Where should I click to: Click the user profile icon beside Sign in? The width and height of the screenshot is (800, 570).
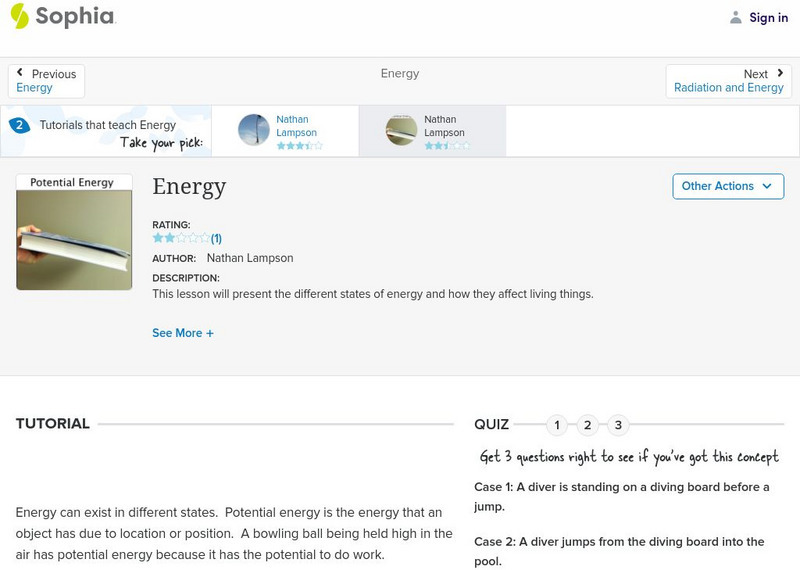(736, 17)
